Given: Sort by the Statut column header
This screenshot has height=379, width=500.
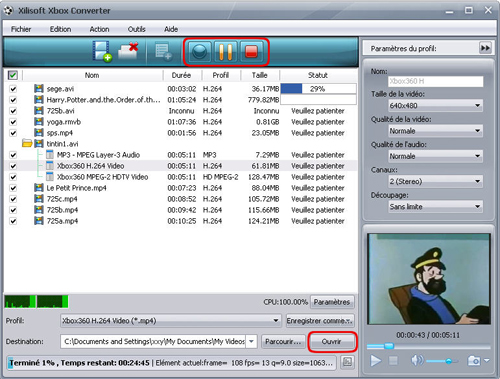Looking at the screenshot, I should [x=318, y=75].
